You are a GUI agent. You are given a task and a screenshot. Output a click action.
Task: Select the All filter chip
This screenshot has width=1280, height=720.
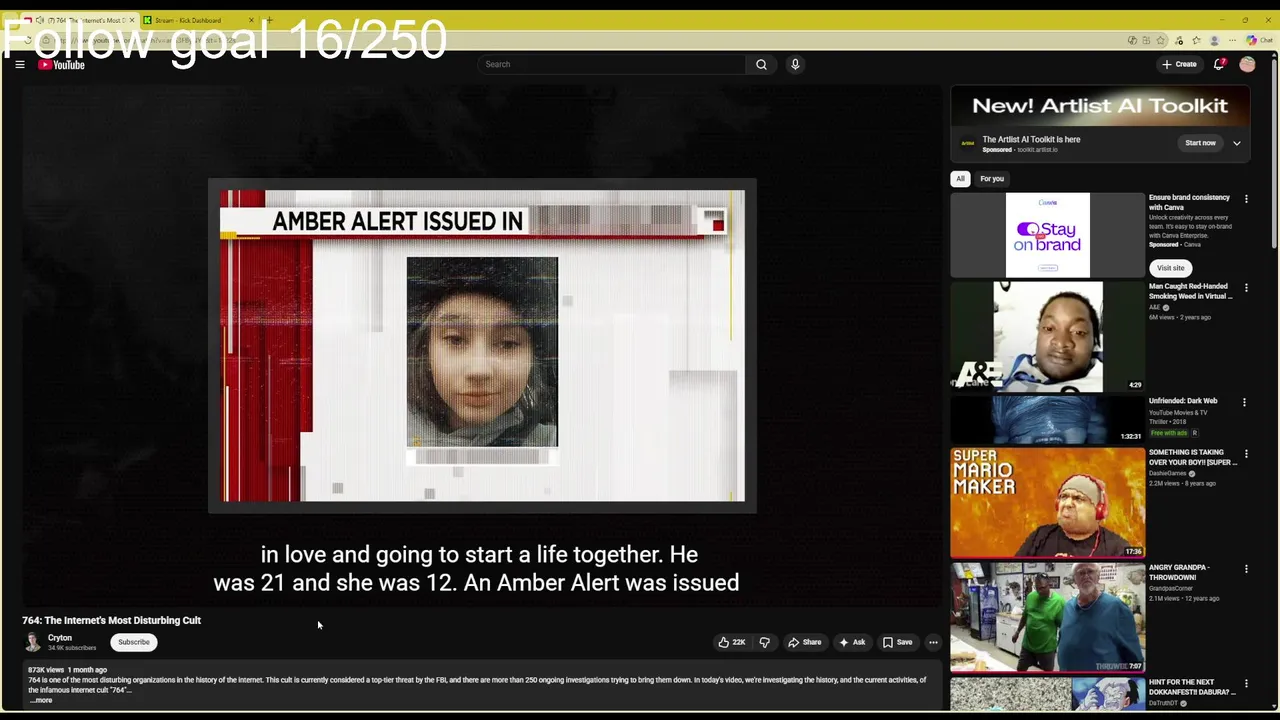click(x=960, y=179)
